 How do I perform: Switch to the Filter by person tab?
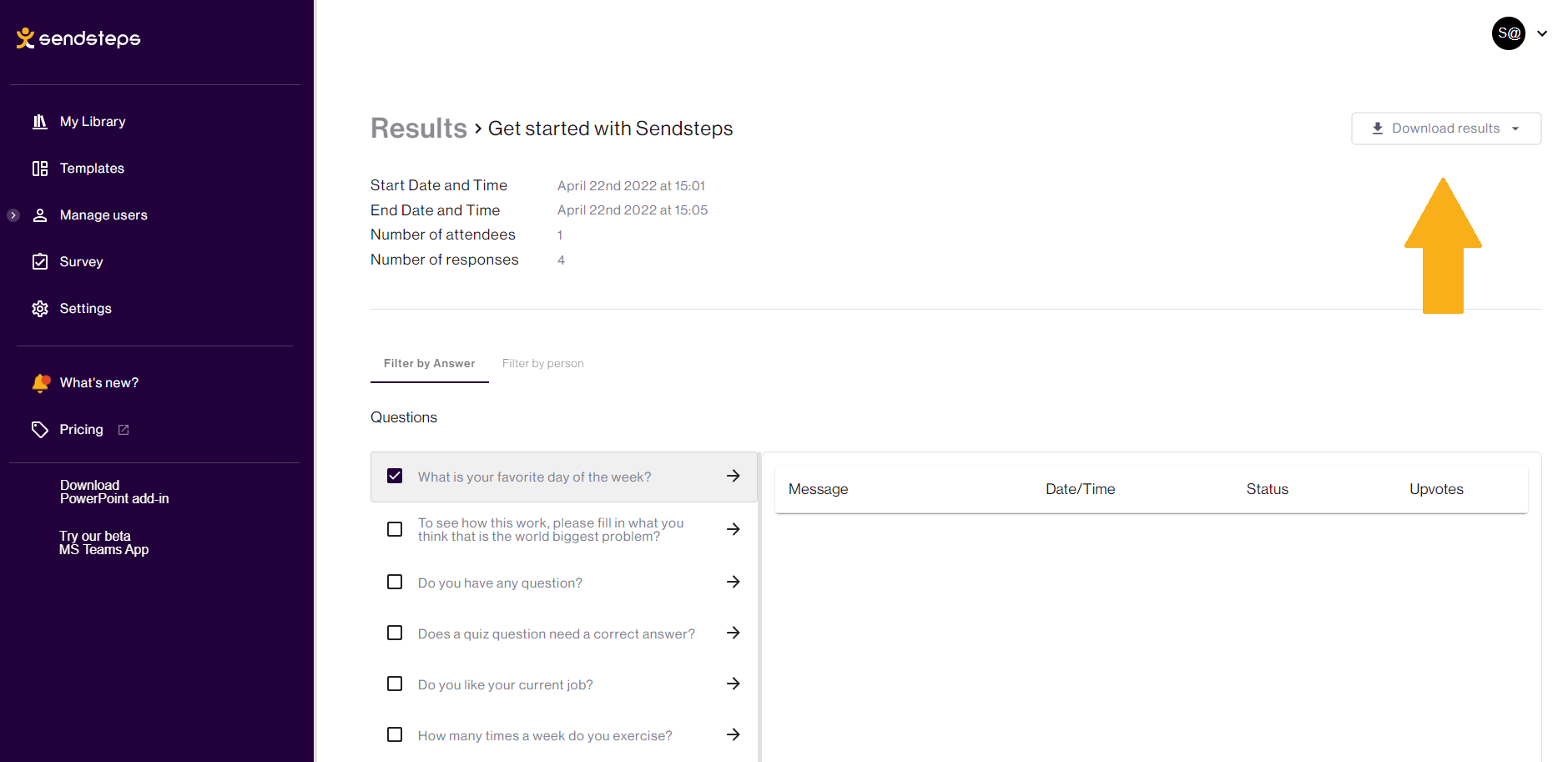[543, 363]
